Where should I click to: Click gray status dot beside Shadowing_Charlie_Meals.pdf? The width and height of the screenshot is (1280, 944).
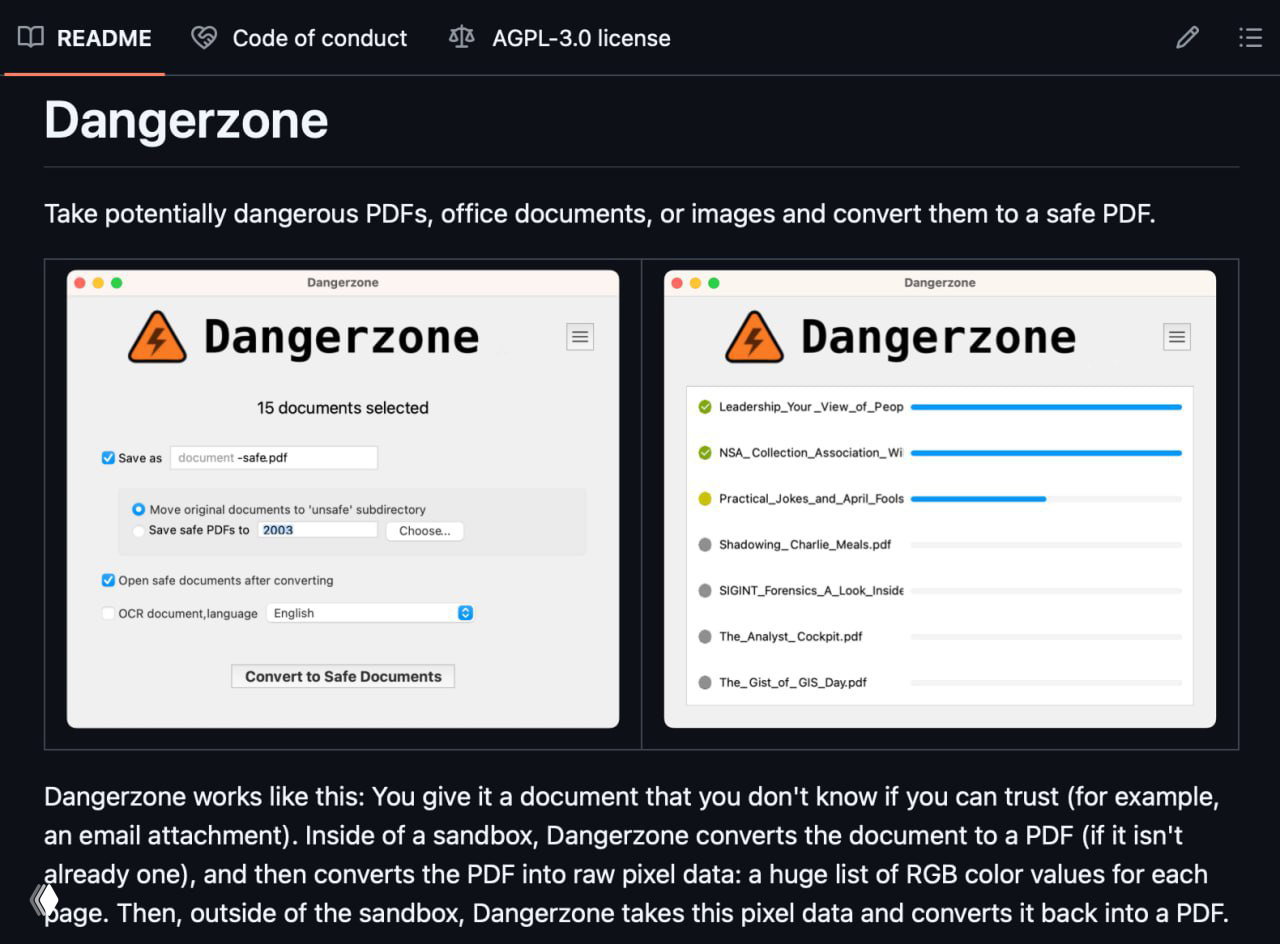click(705, 545)
